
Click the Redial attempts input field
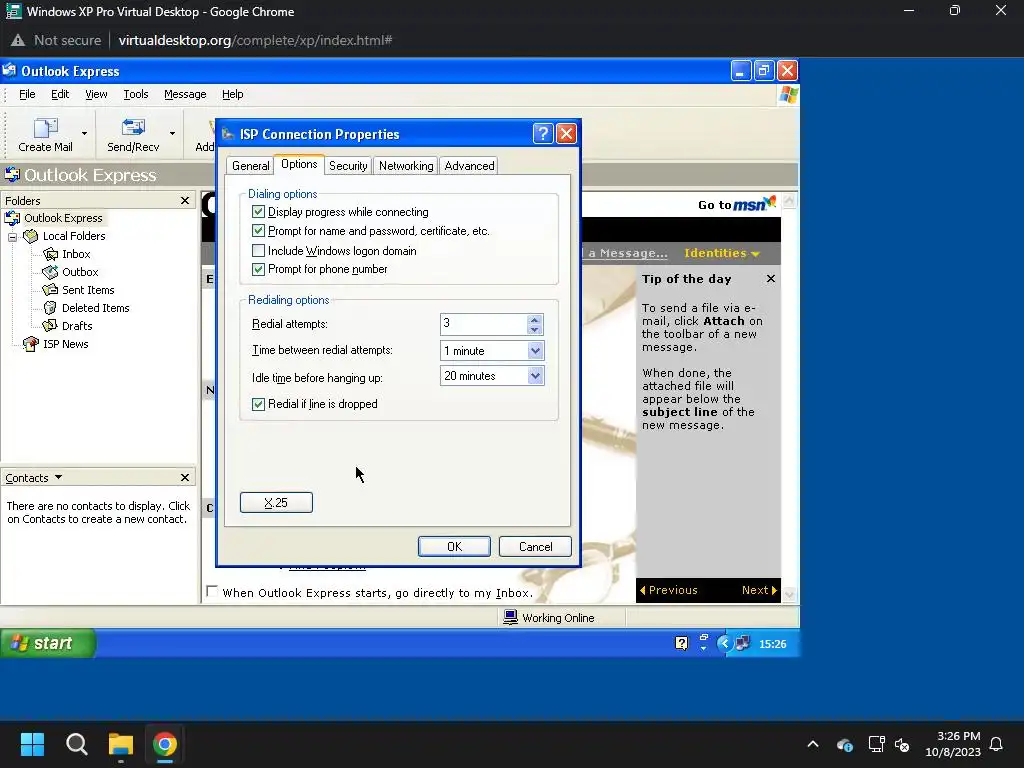pos(483,324)
